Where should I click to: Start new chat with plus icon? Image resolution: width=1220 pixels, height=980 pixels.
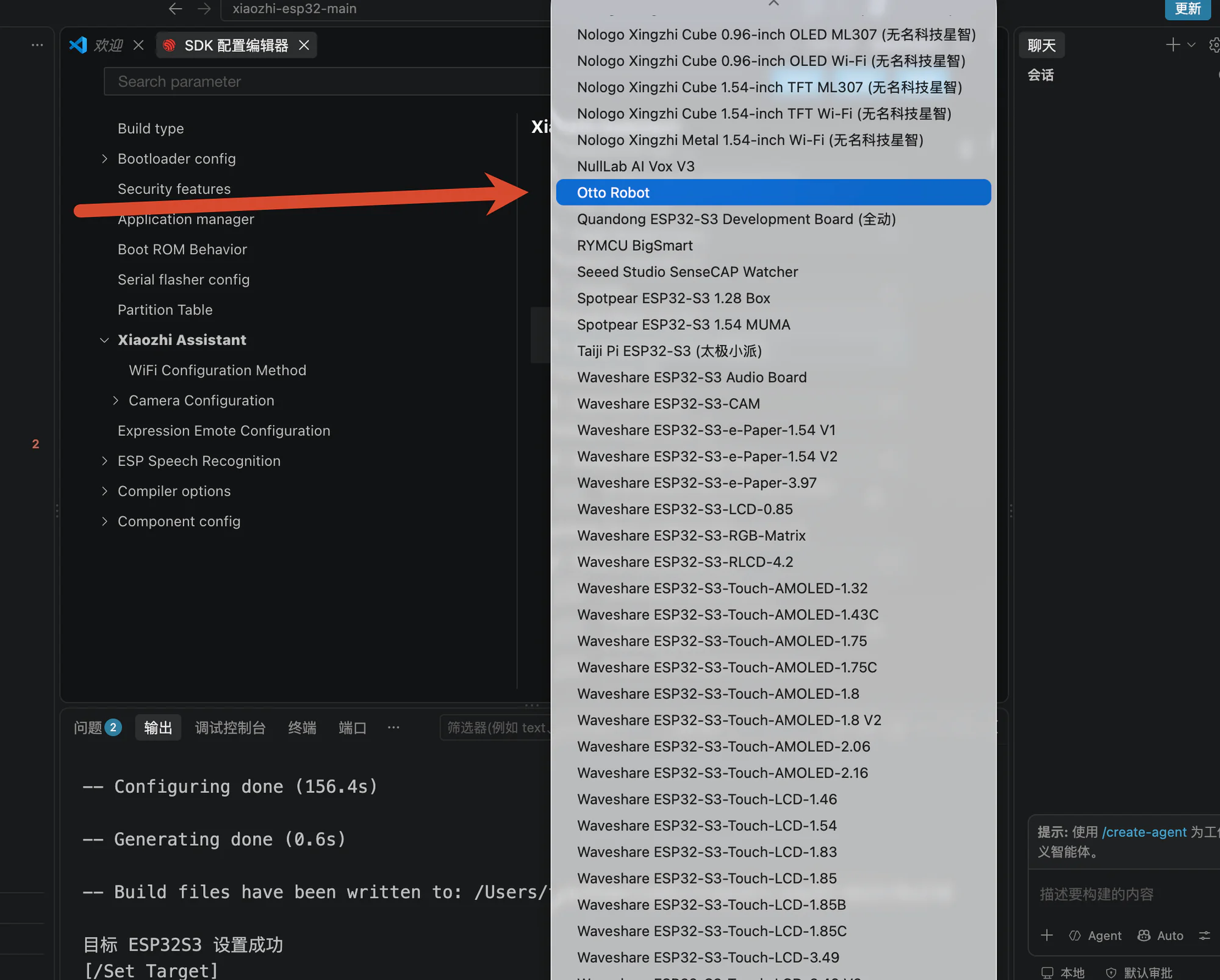pos(1172,45)
